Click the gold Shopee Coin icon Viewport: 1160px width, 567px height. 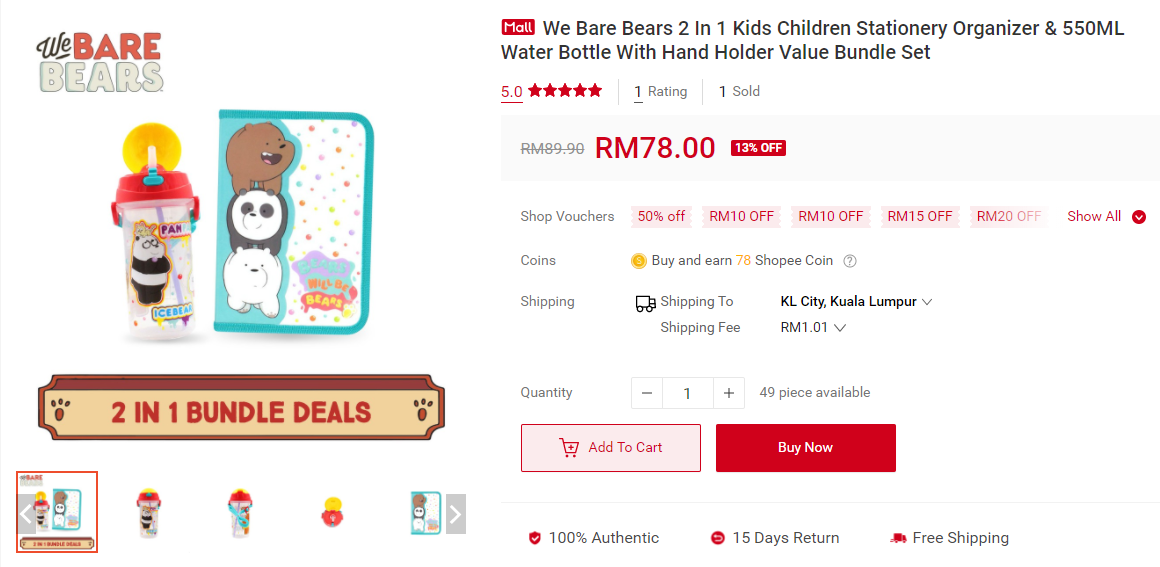pos(639,261)
